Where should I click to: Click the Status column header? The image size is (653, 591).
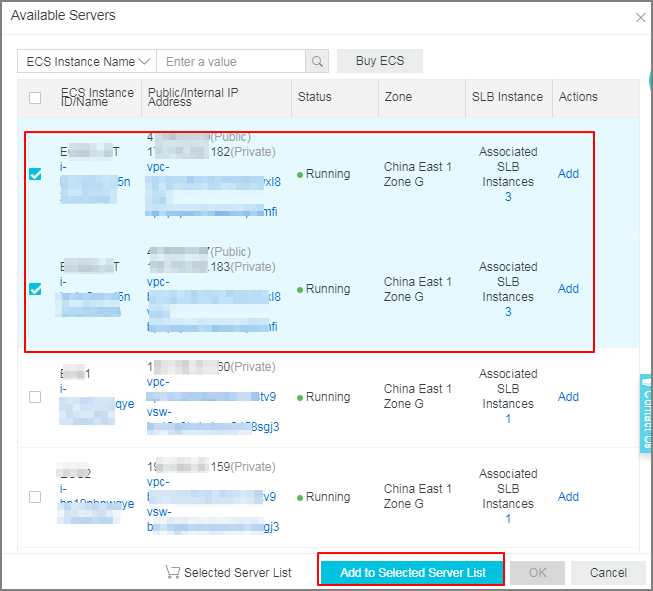point(314,97)
